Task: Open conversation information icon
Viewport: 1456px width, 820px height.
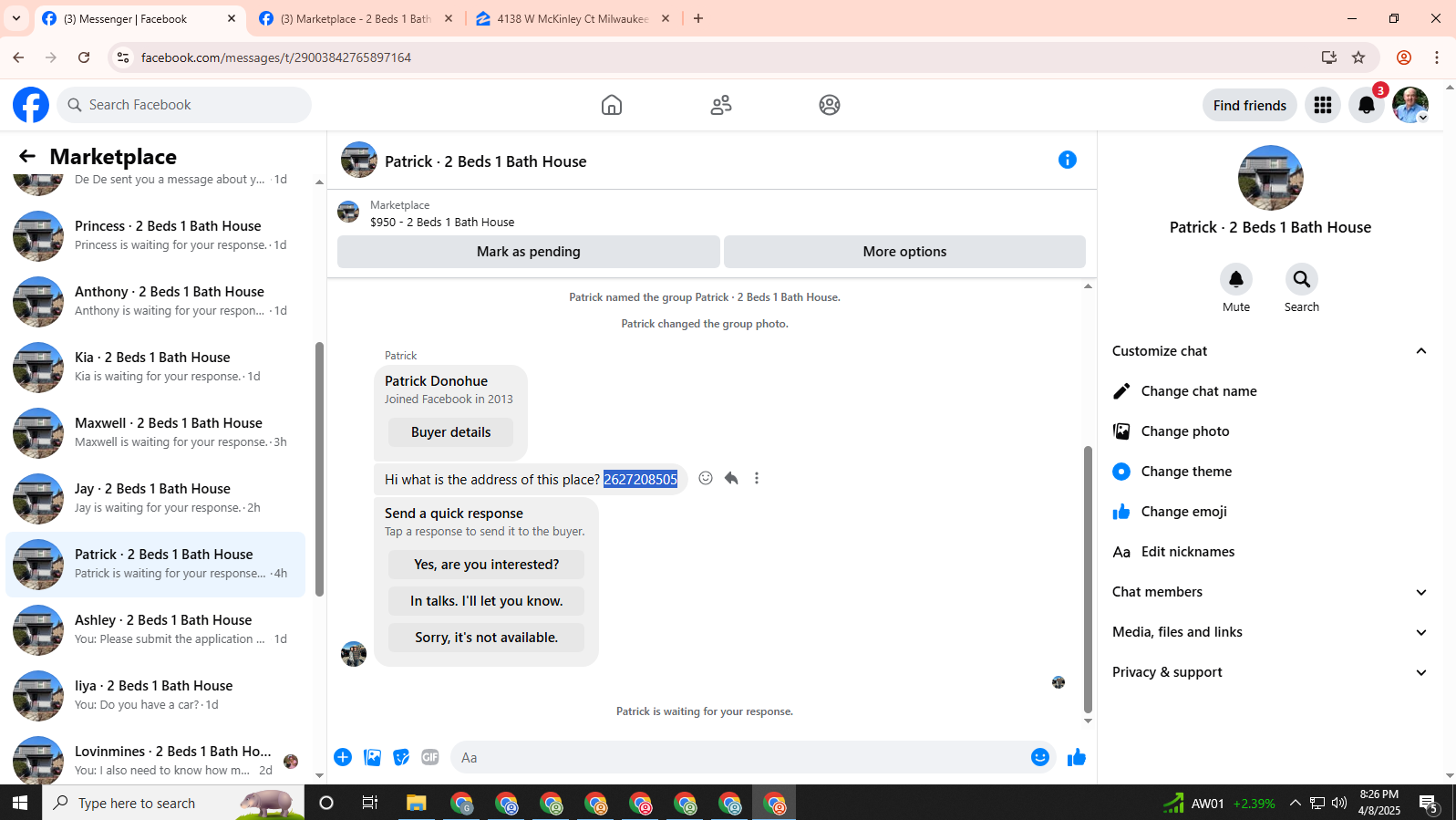Action: (1068, 161)
